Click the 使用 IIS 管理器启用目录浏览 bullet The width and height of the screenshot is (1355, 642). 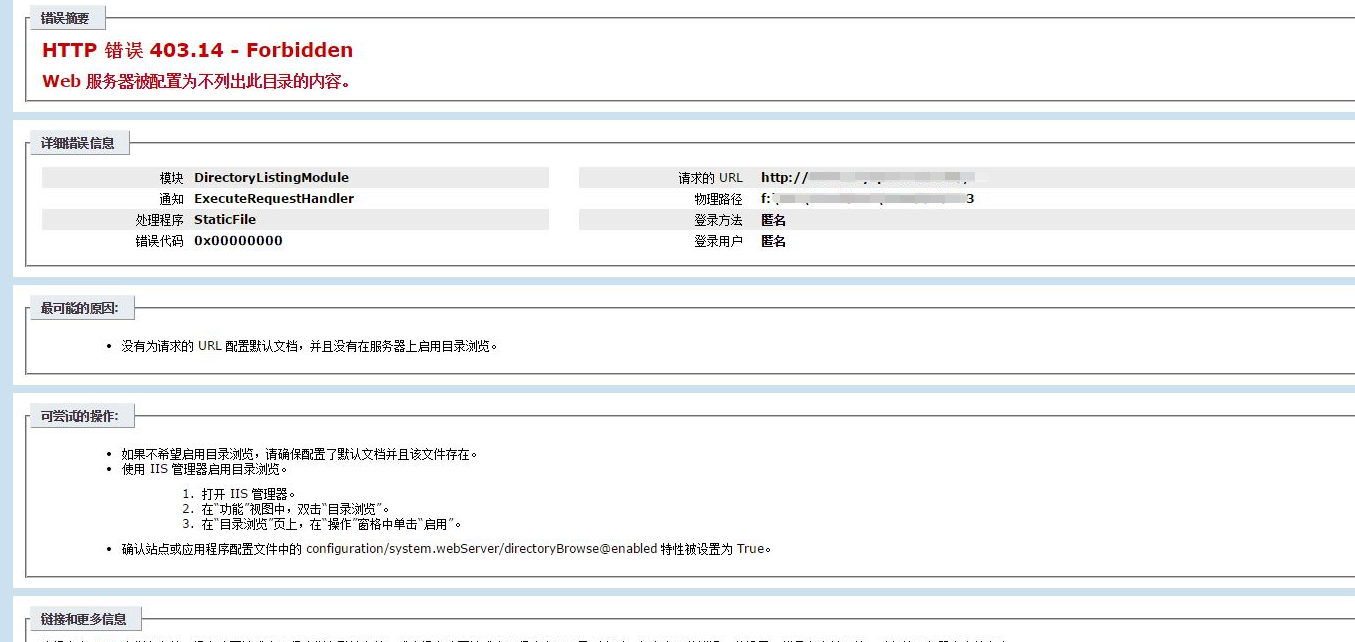click(x=204, y=469)
